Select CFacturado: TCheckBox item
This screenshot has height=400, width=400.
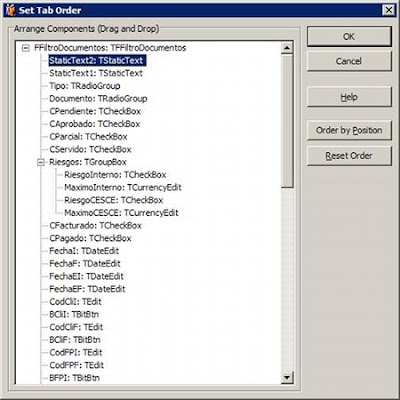tap(96, 226)
